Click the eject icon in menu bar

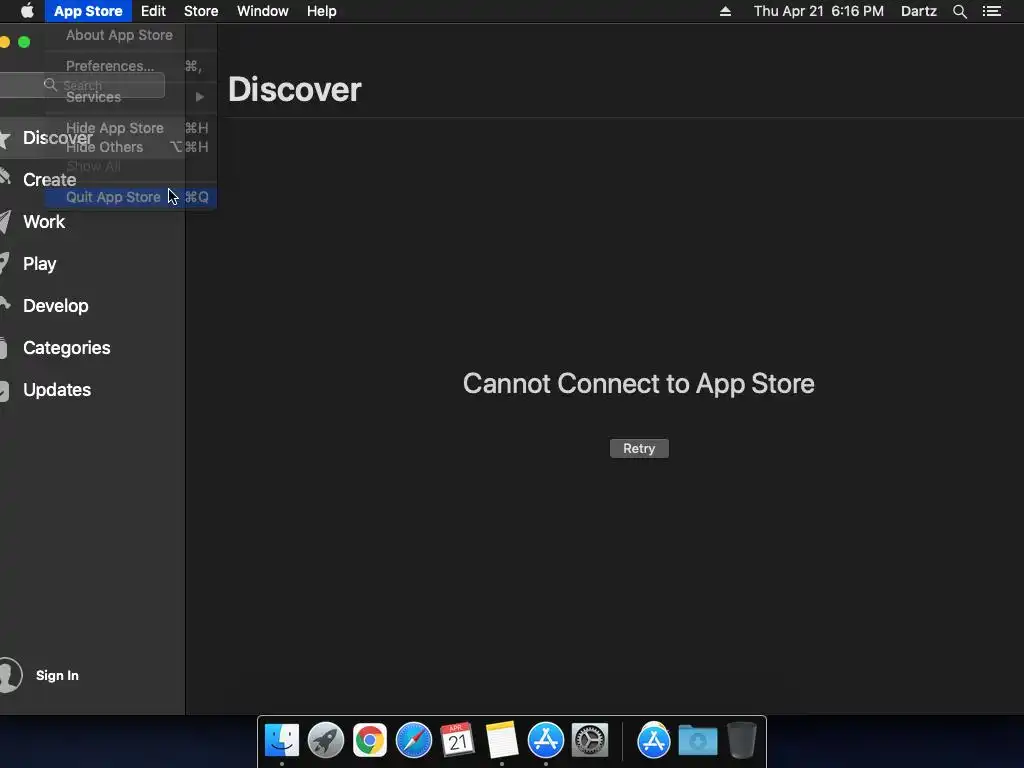(x=725, y=11)
